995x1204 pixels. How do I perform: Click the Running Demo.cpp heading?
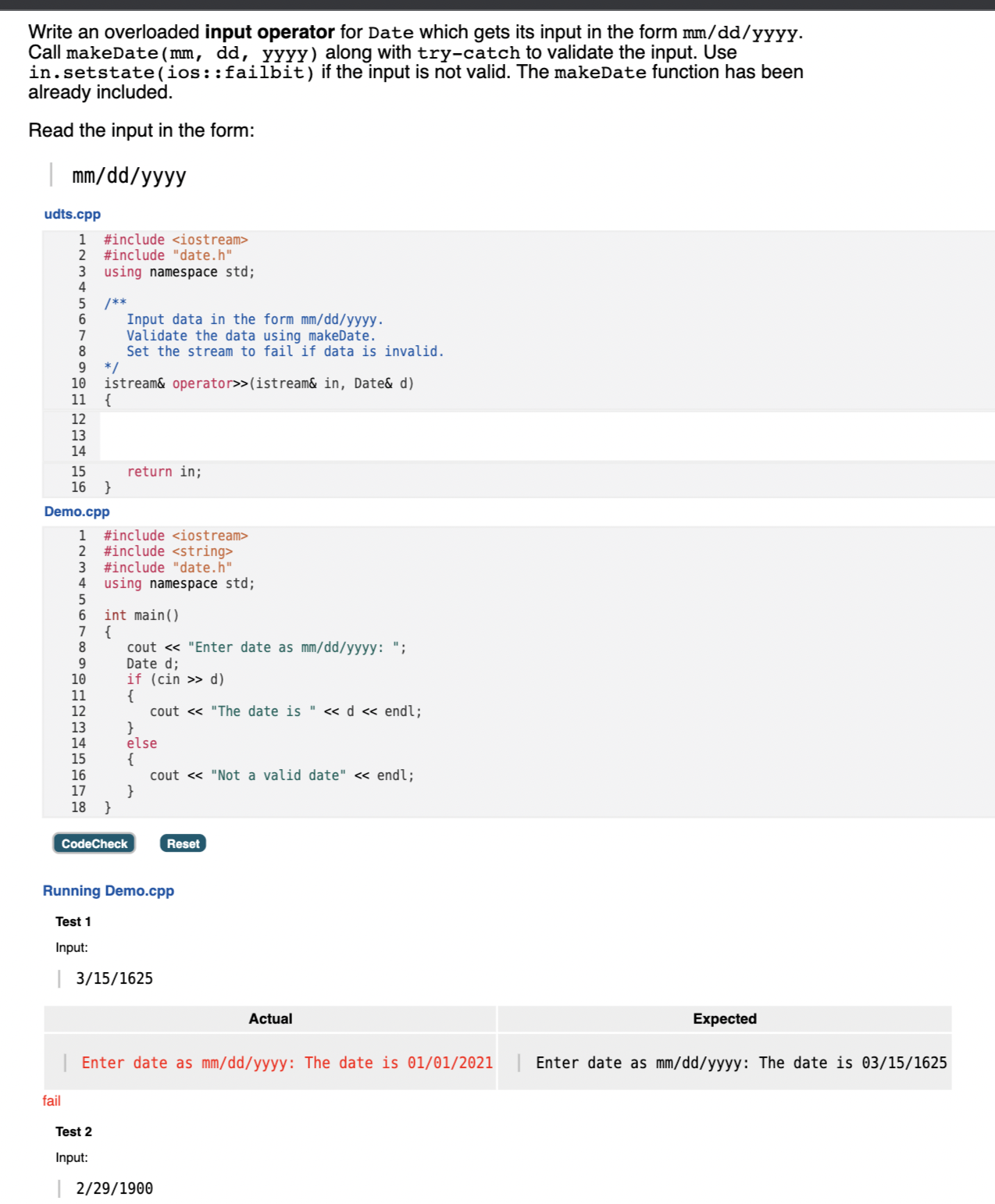[109, 890]
